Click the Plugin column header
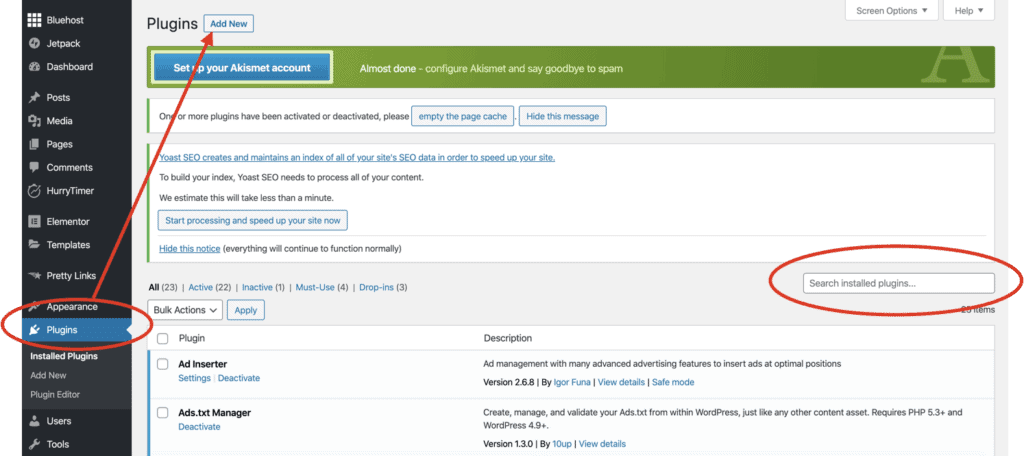The width and height of the screenshot is (1024, 456). 192,338
